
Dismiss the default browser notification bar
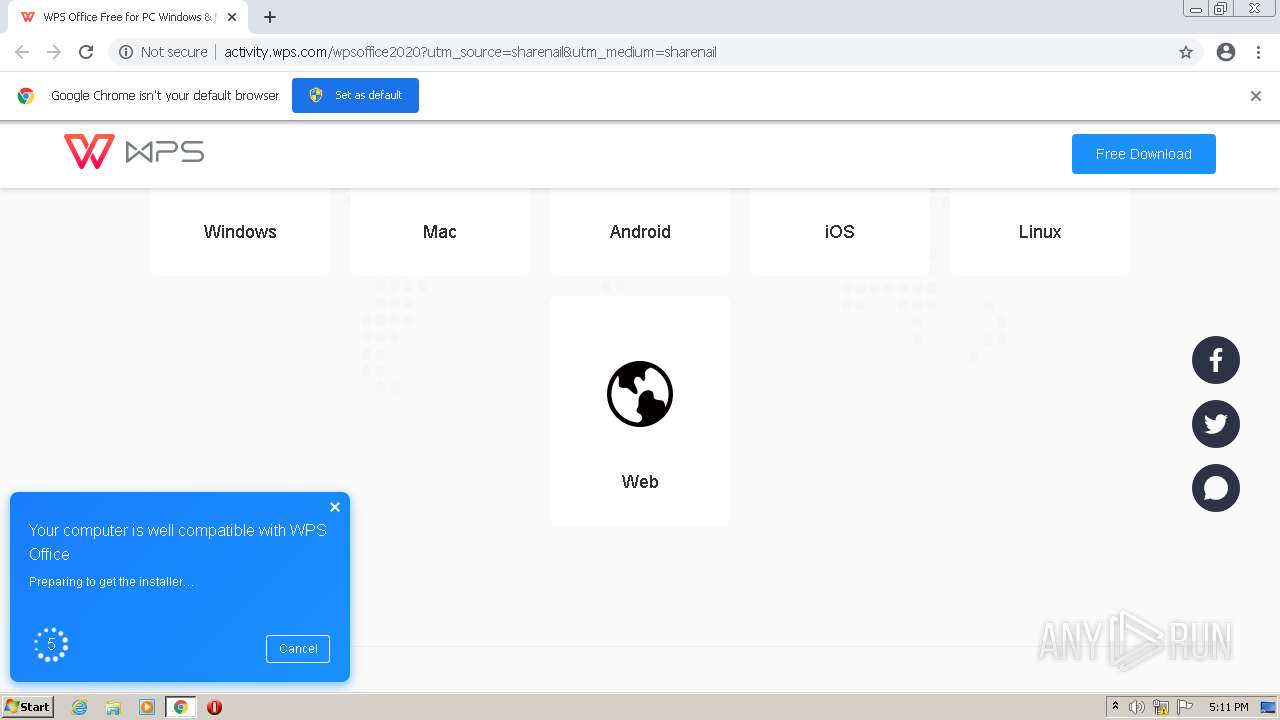pos(1256,96)
